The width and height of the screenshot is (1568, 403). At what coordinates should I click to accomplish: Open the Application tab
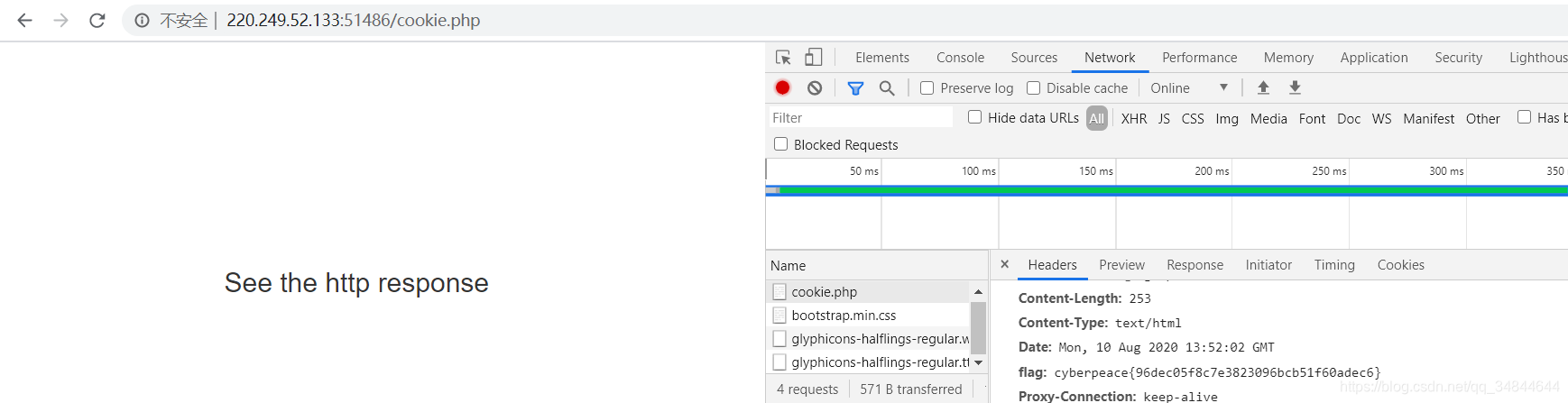[x=1373, y=57]
